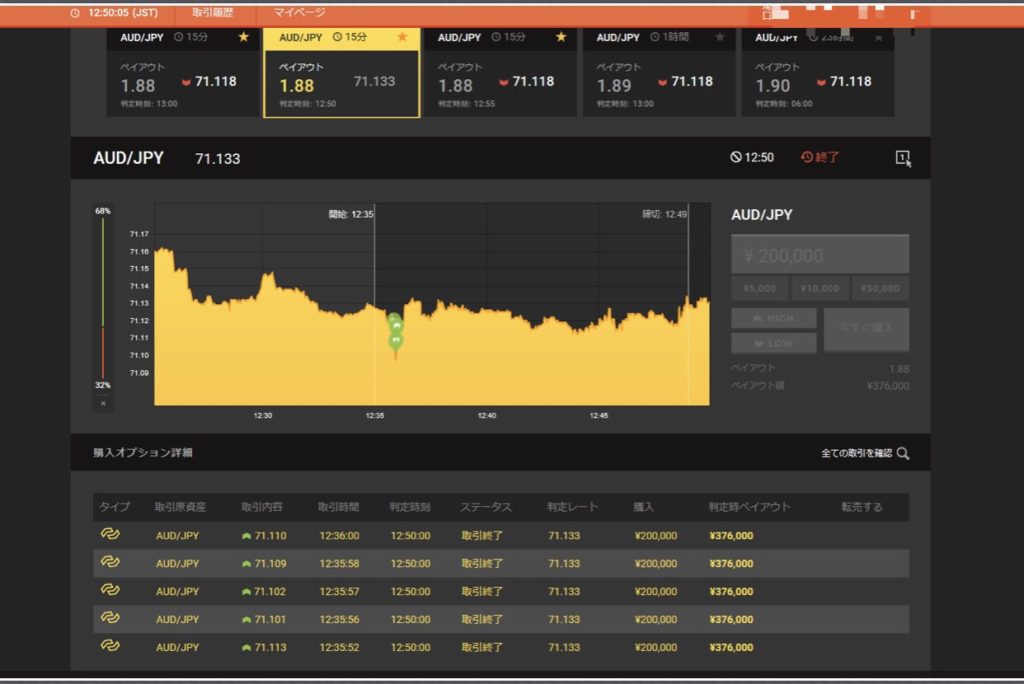Image resolution: width=1024 pixels, height=684 pixels.
Task: Toggle the star on the highlighted 12:50 card
Action: tap(402, 37)
